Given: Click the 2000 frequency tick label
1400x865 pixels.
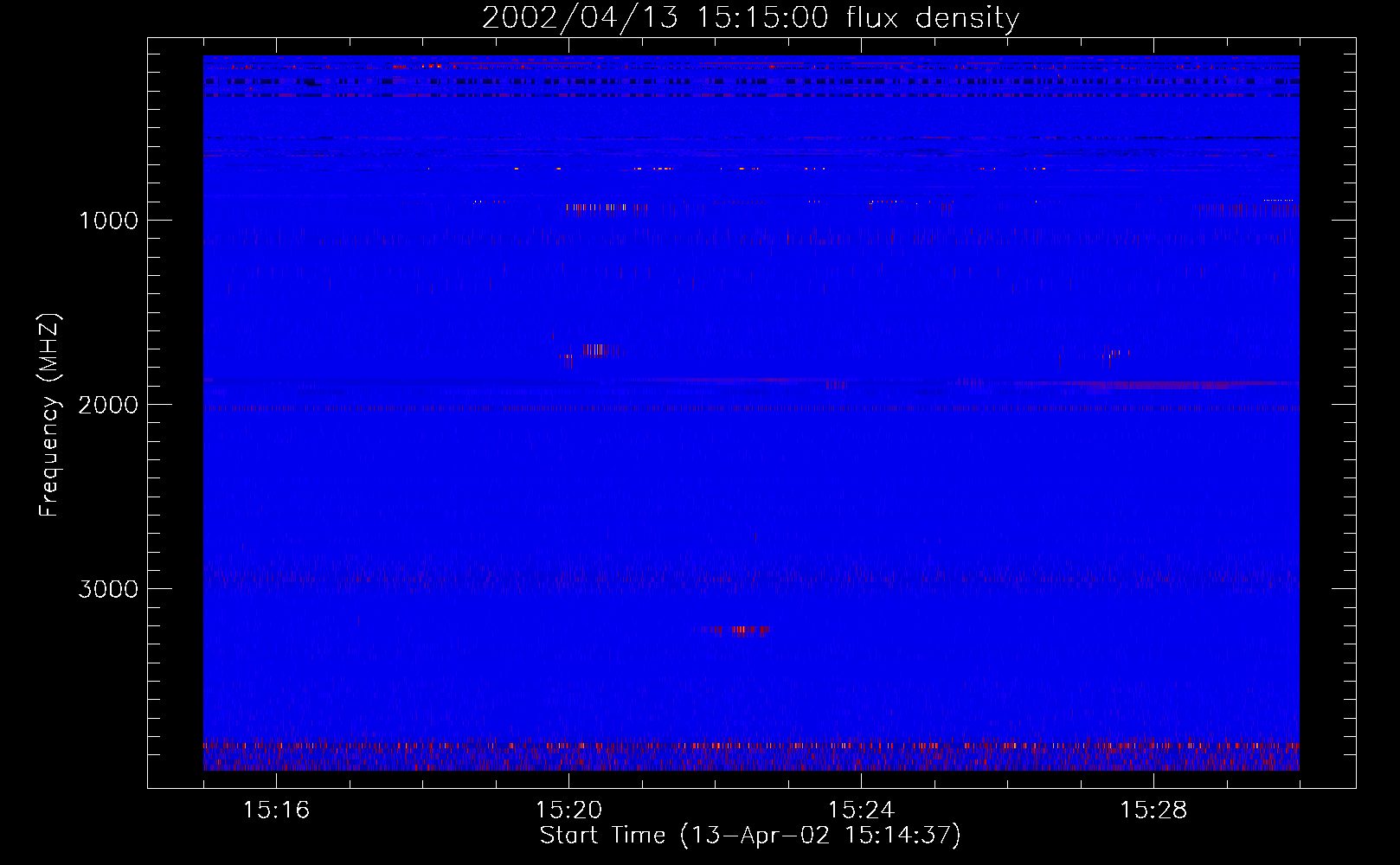Looking at the screenshot, I should tap(108, 405).
